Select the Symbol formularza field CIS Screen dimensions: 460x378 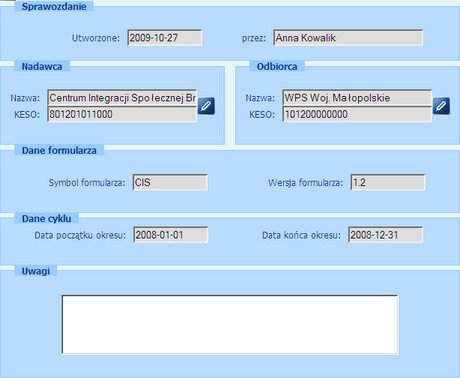pos(170,182)
